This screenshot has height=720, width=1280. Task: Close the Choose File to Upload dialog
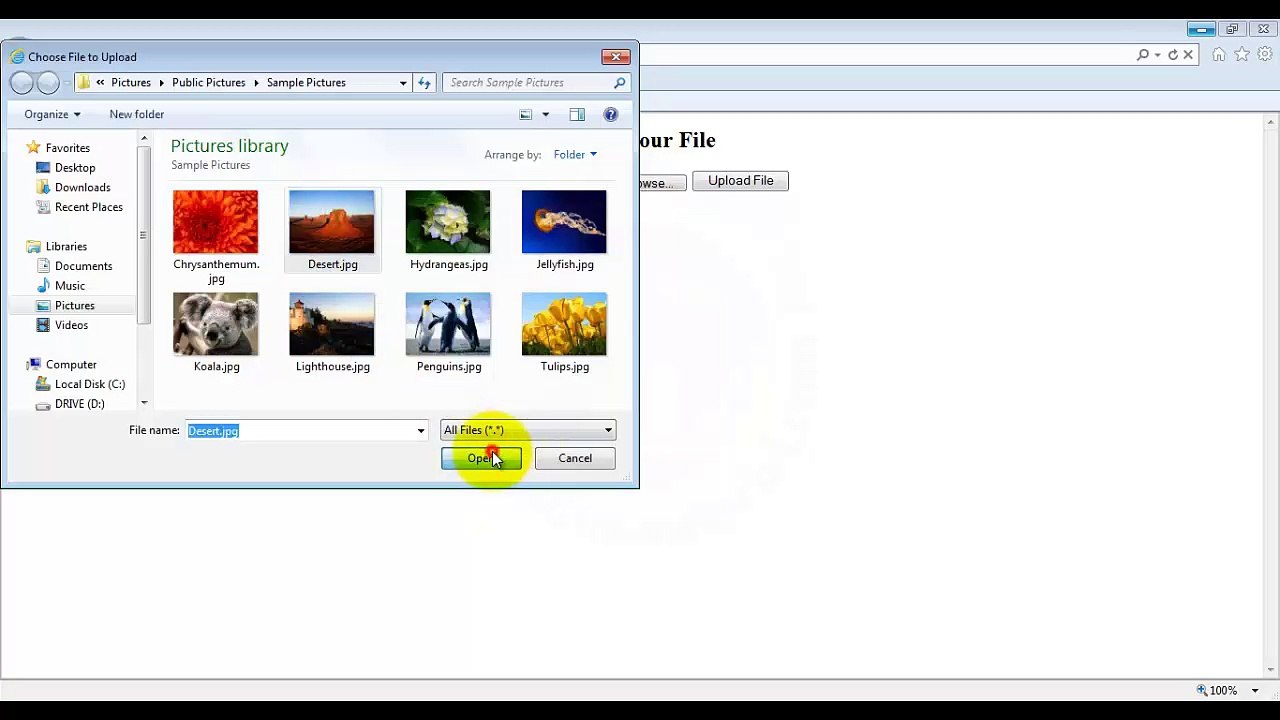(x=616, y=57)
